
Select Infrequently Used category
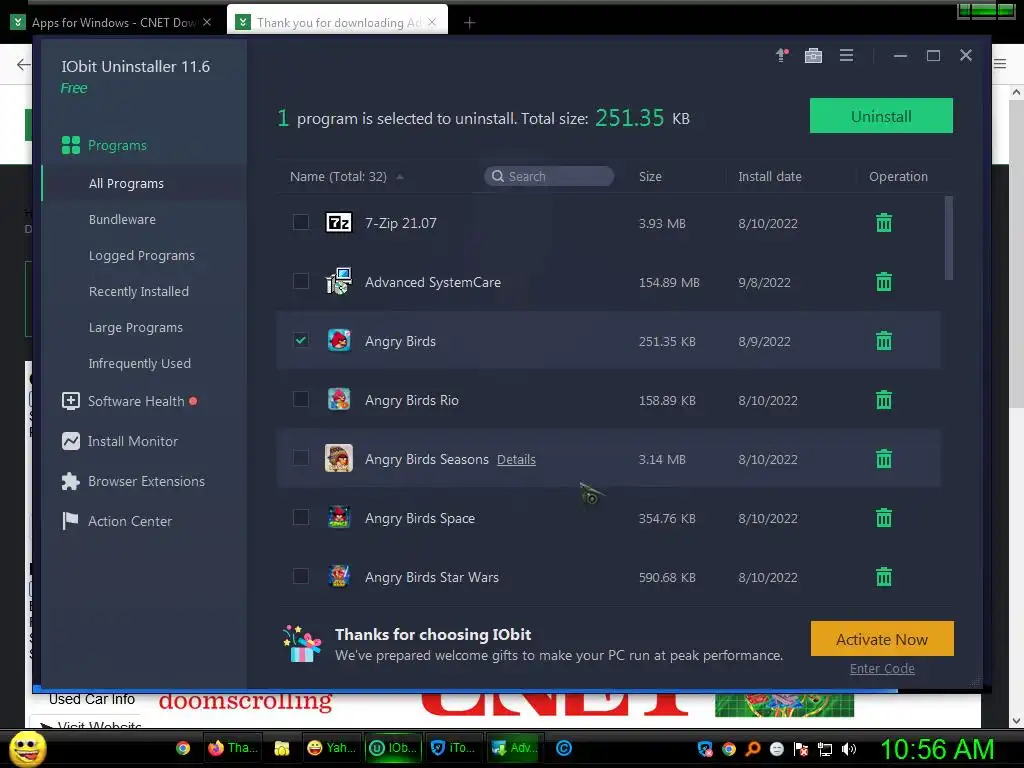click(x=140, y=363)
